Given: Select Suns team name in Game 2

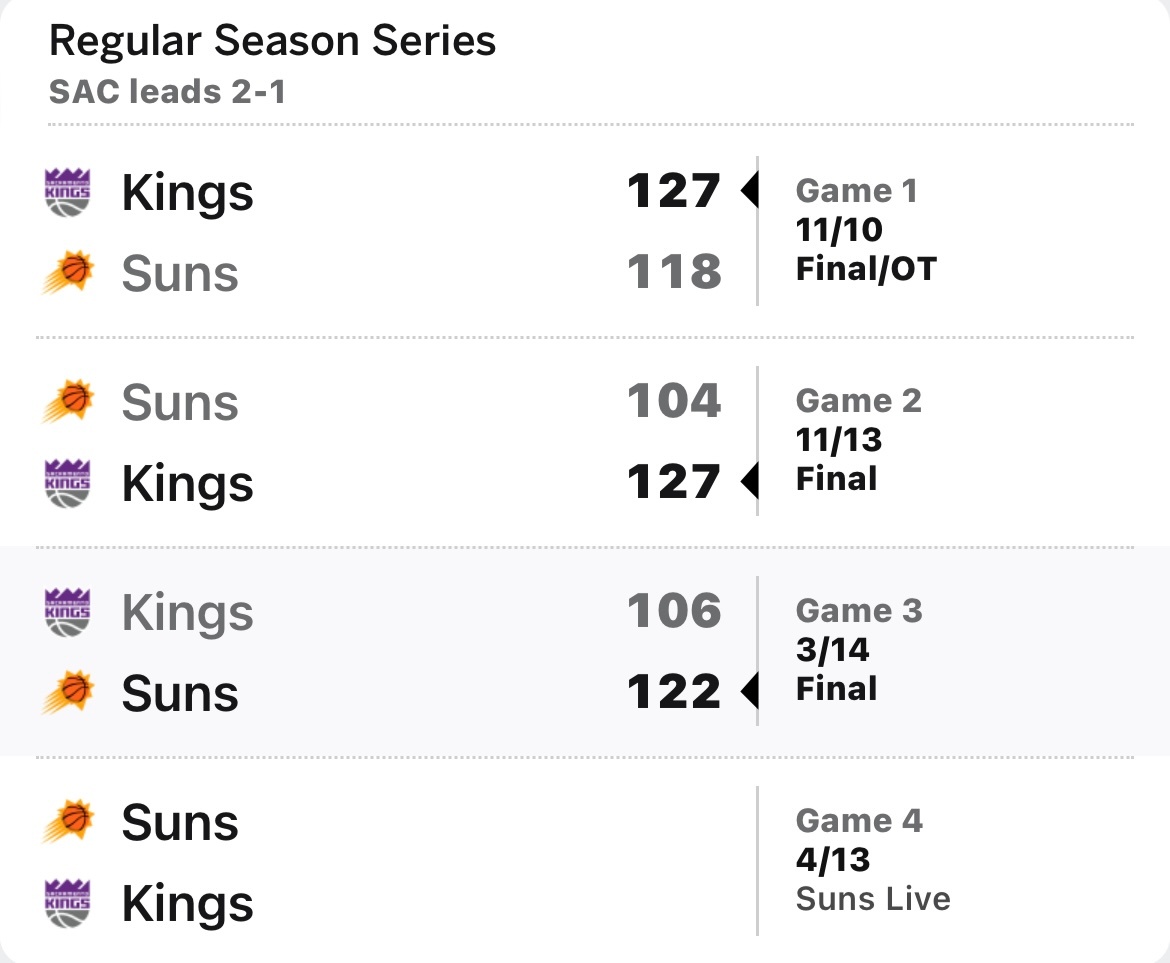Looking at the screenshot, I should [180, 403].
